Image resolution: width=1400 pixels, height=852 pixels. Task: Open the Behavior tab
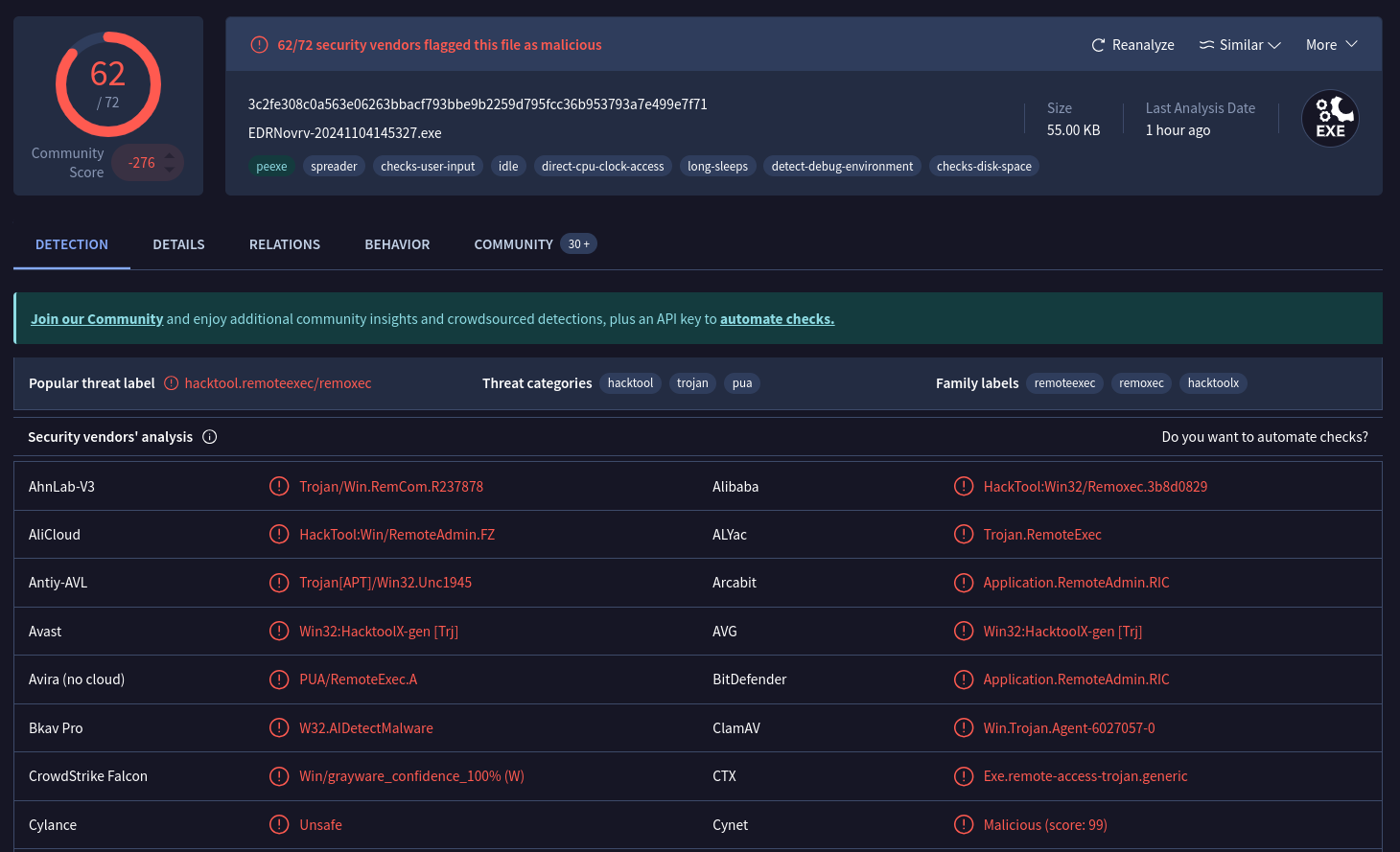click(397, 244)
